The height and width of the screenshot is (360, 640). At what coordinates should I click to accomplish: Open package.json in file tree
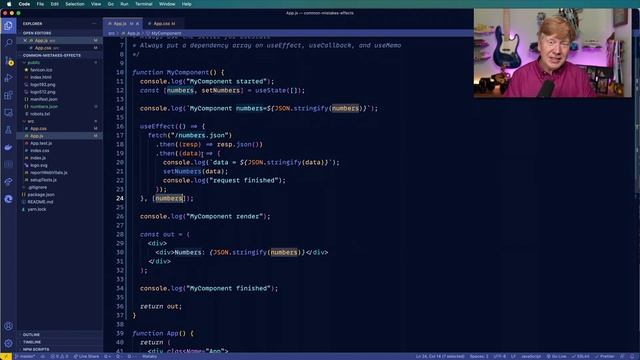pos(59,195)
